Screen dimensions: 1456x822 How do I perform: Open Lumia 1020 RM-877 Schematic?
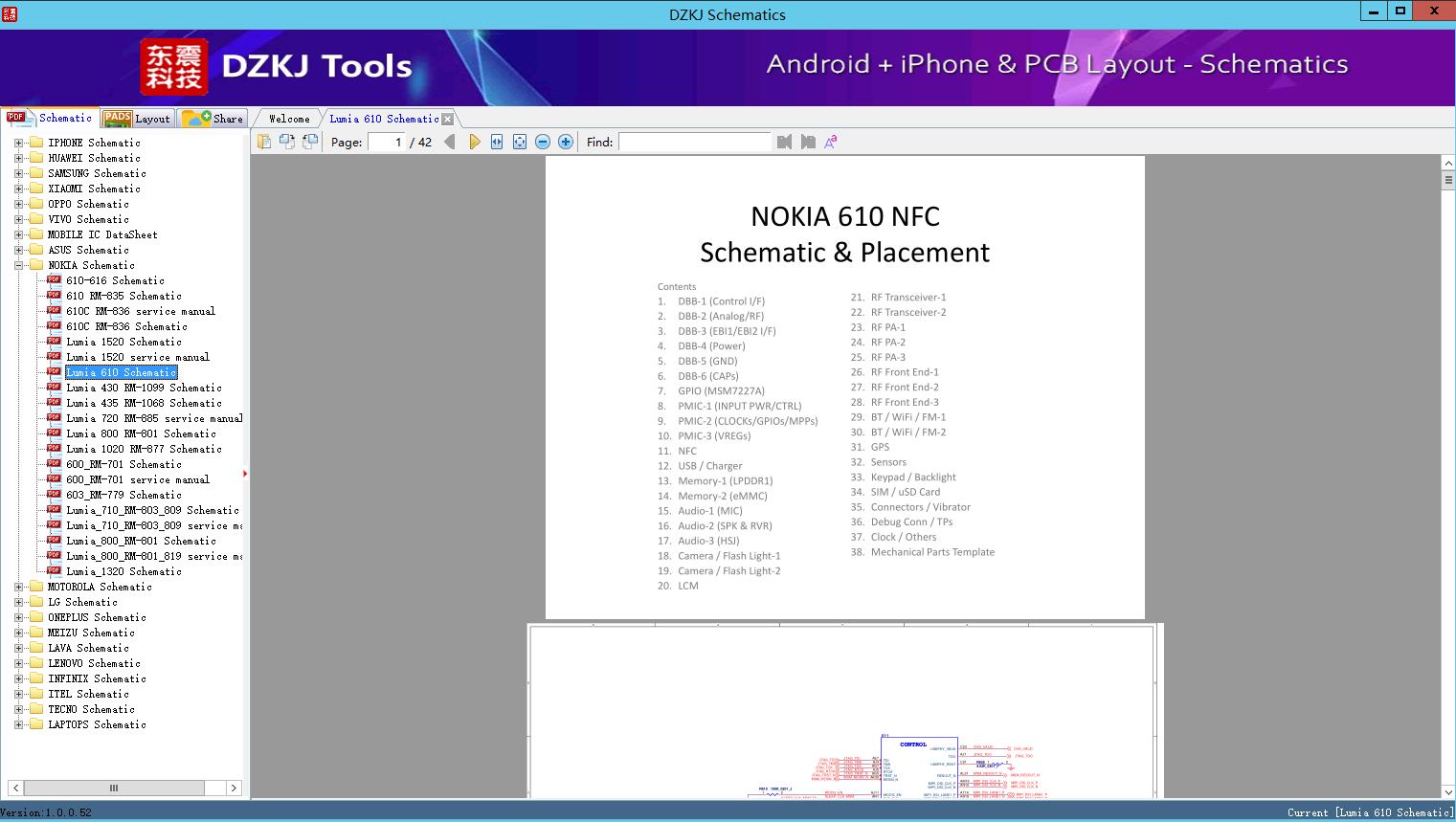point(144,449)
